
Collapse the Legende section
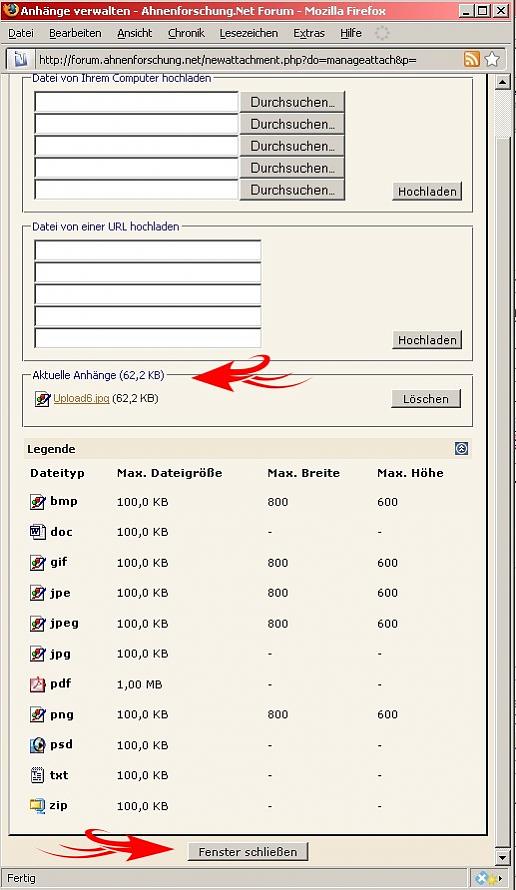pyautogui.click(x=462, y=449)
